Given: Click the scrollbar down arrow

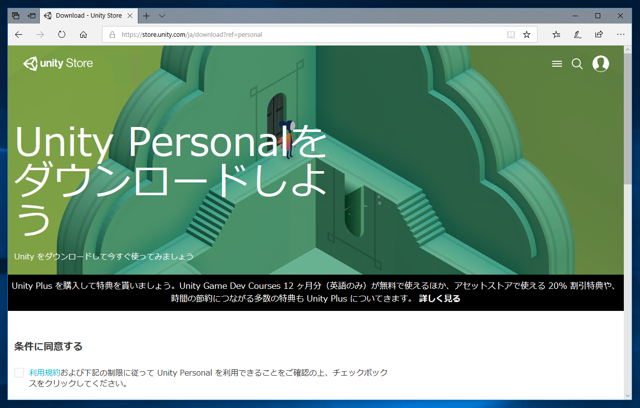Looking at the screenshot, I should tap(628, 395).
